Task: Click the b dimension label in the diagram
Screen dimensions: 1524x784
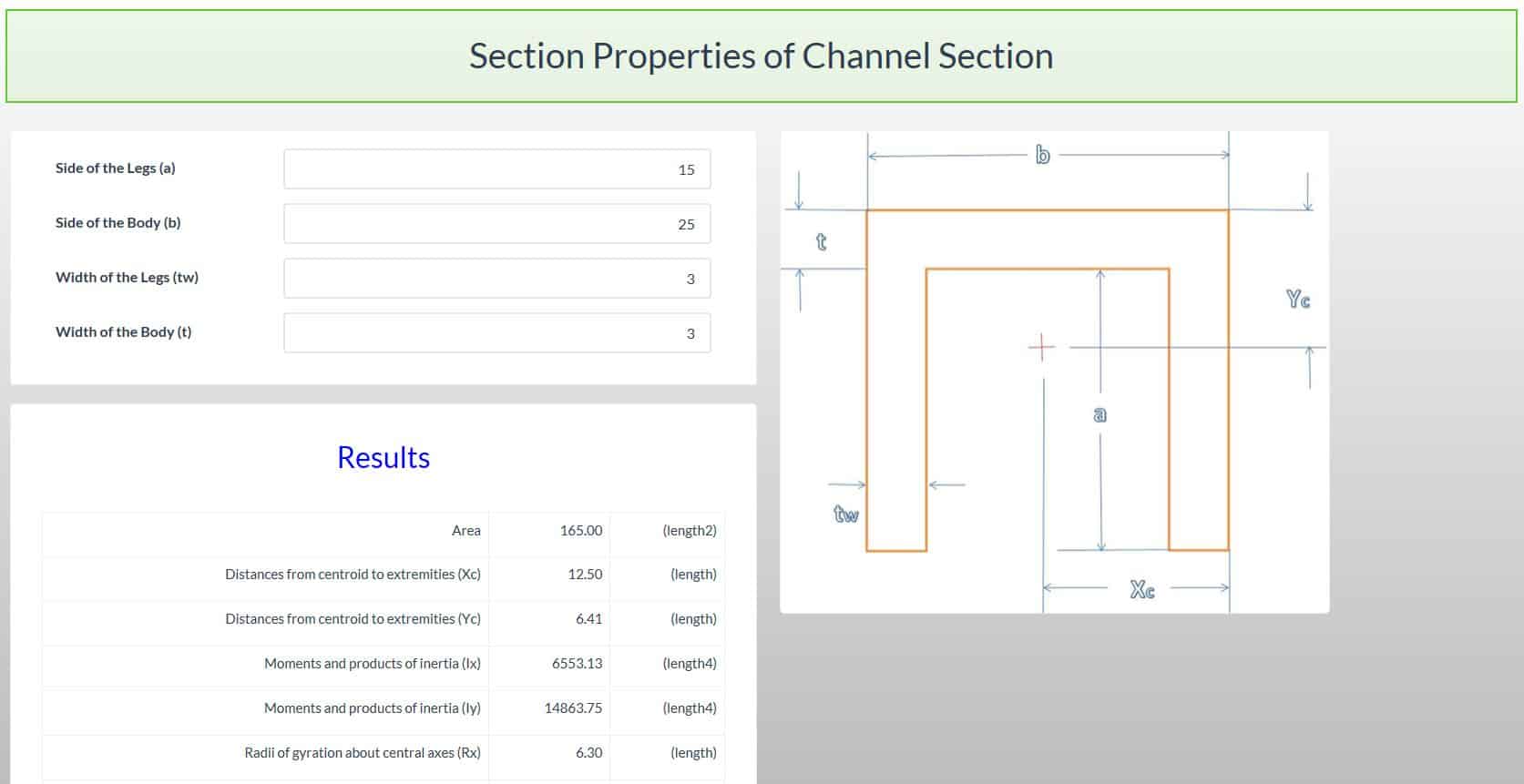Action: click(1043, 155)
